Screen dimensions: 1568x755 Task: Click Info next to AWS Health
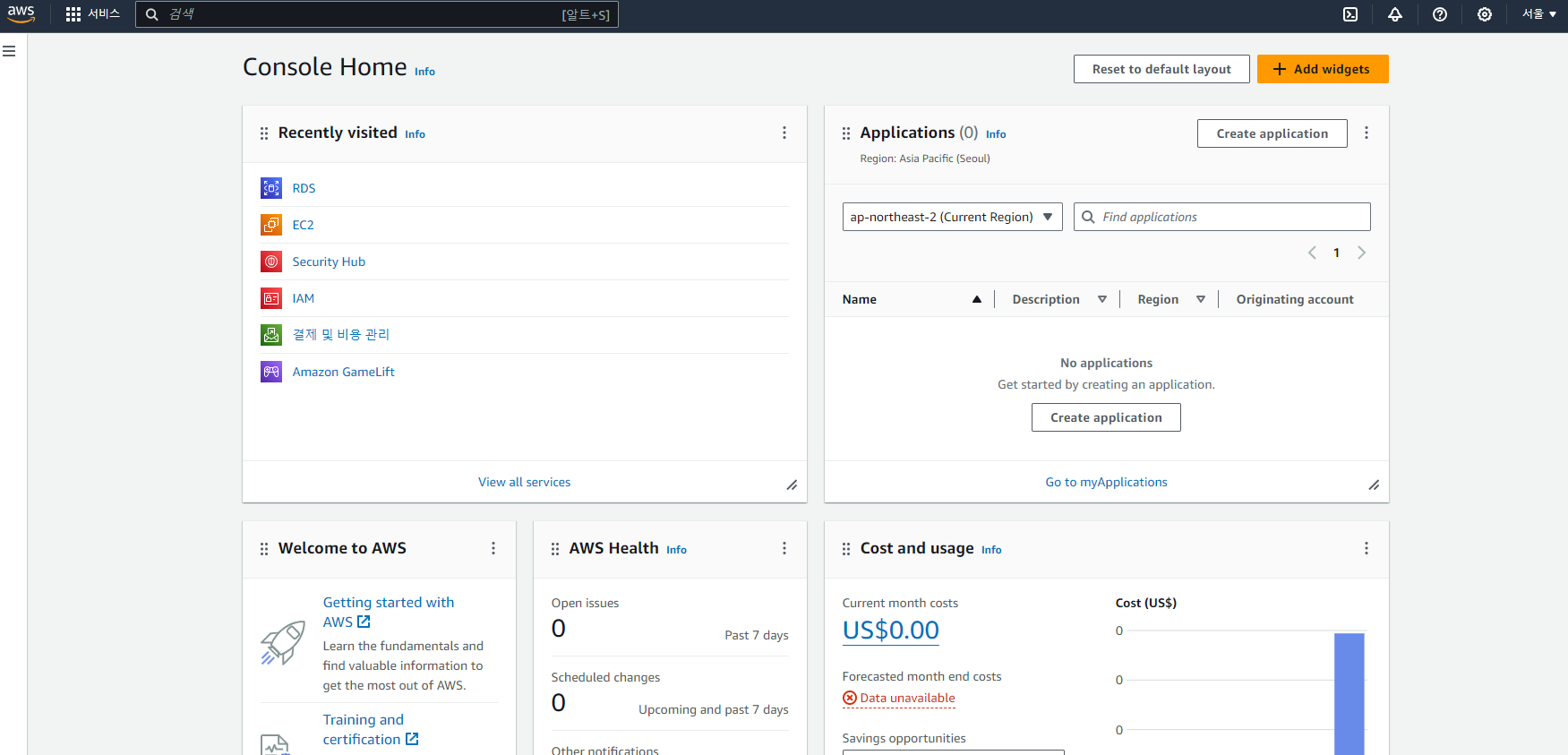click(676, 550)
